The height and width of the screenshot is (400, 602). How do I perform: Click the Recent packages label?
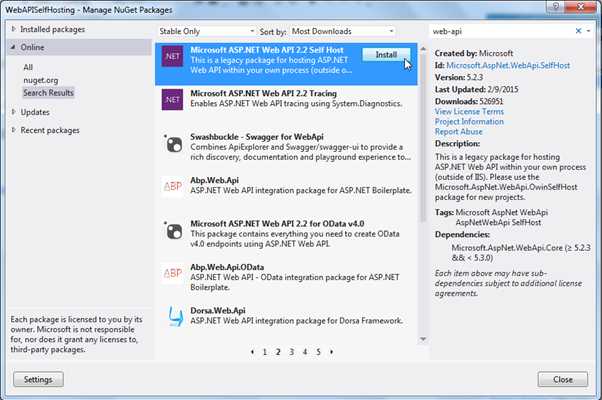coord(50,130)
